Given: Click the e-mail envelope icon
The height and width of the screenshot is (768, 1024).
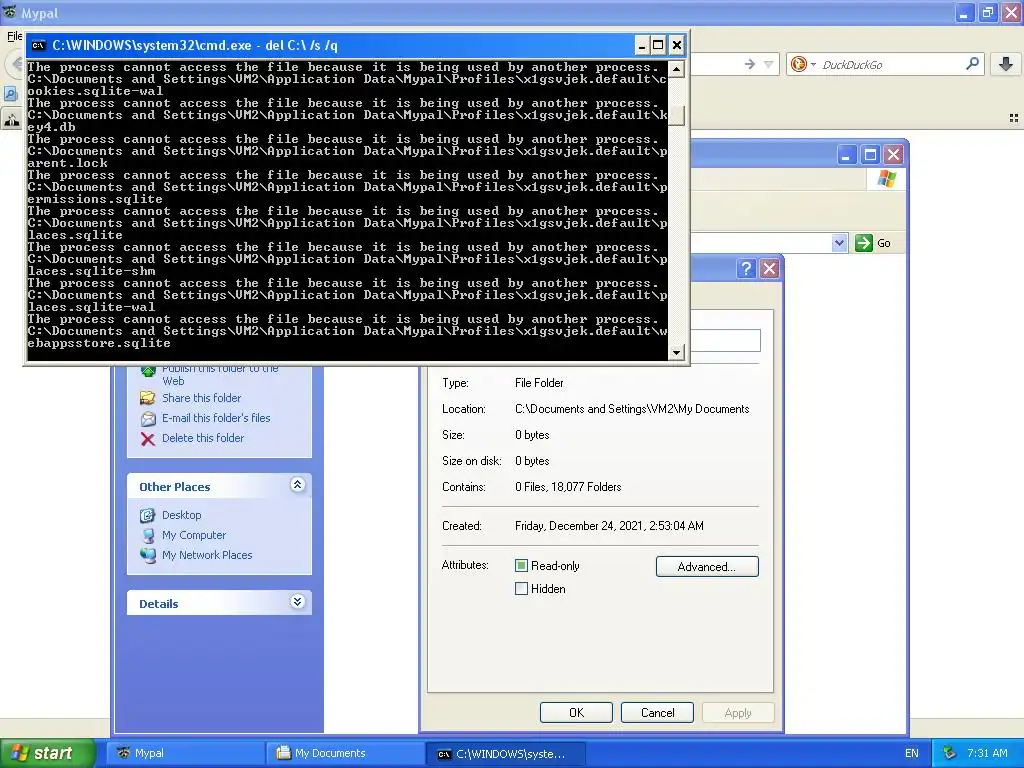Looking at the screenshot, I should coord(148,419).
